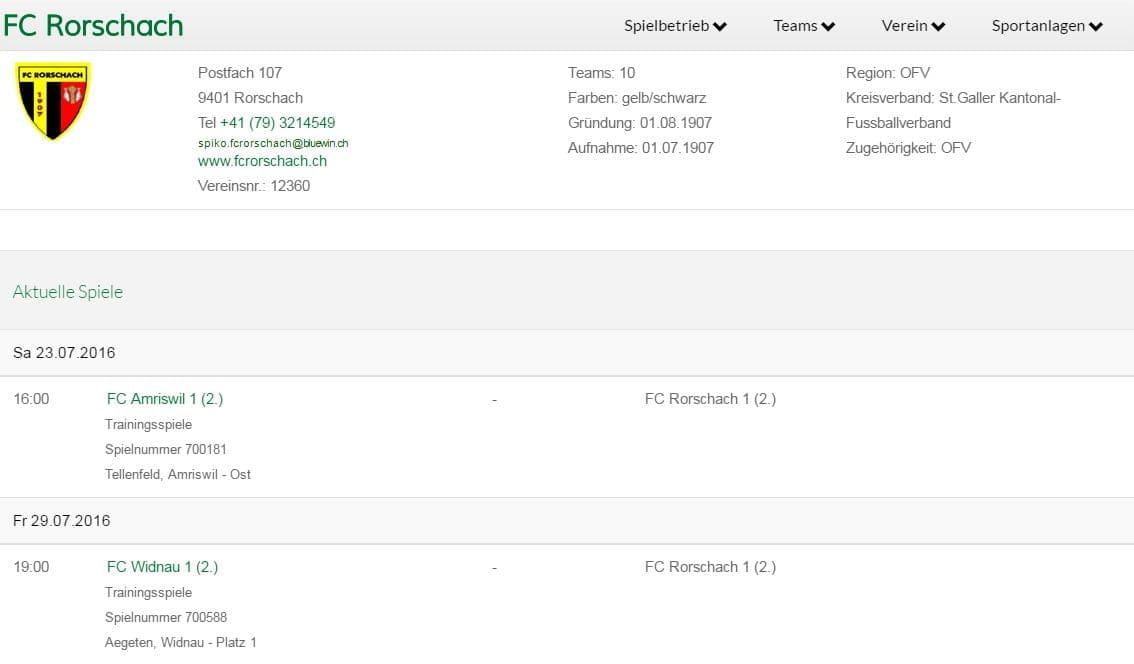Screen dimensions: 1134x664
Task: Open the Verein menu label
Action: point(904,26)
